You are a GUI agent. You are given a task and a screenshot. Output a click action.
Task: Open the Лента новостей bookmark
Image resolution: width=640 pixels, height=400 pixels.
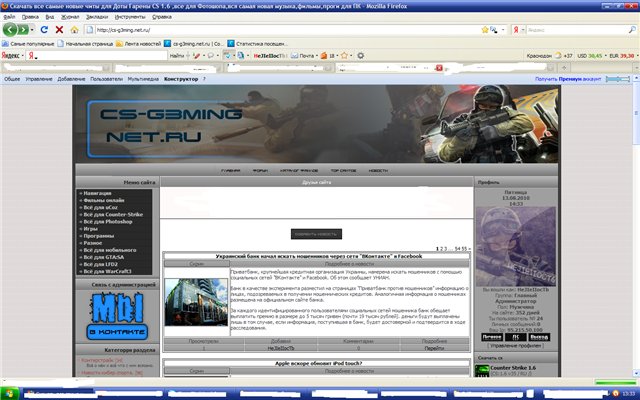click(138, 44)
